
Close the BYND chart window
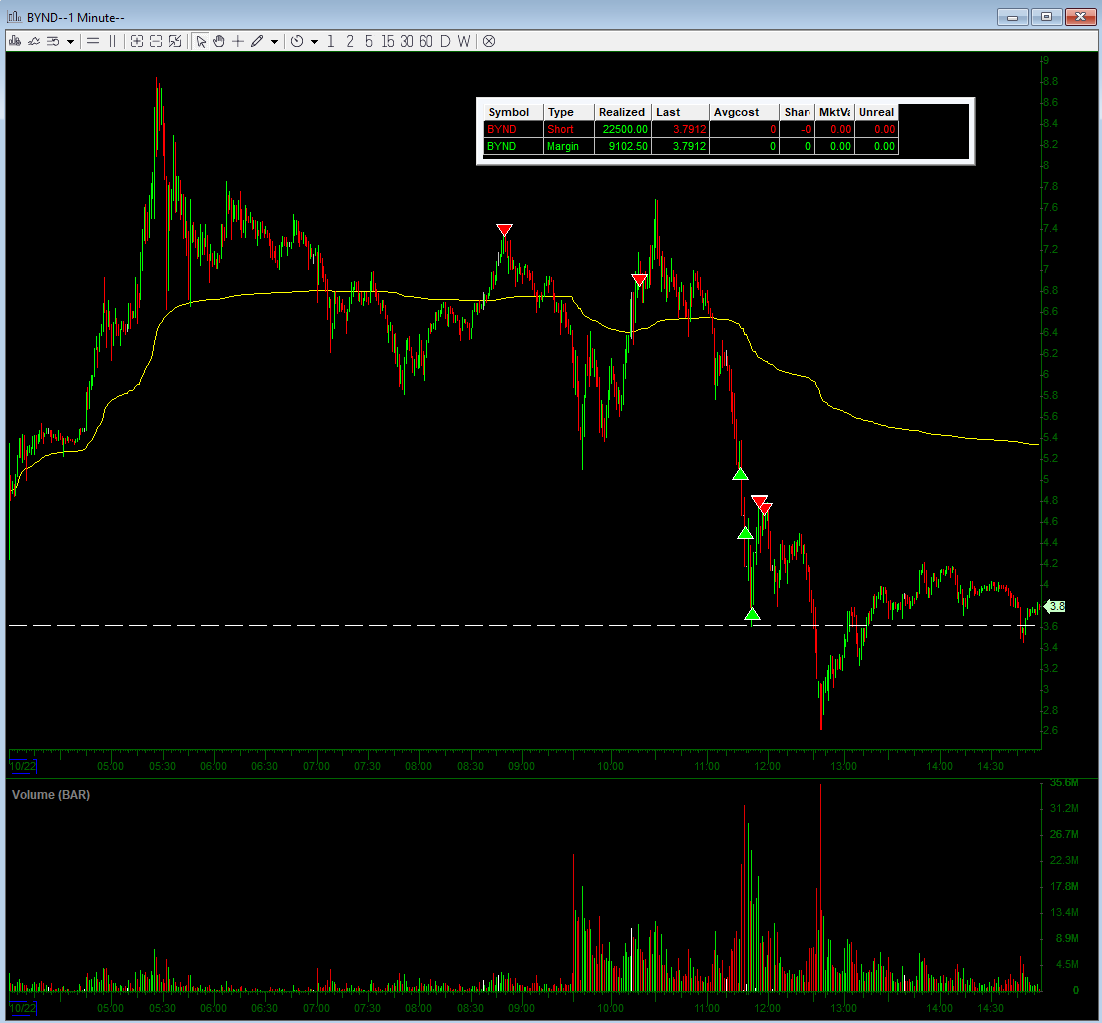coord(1080,17)
